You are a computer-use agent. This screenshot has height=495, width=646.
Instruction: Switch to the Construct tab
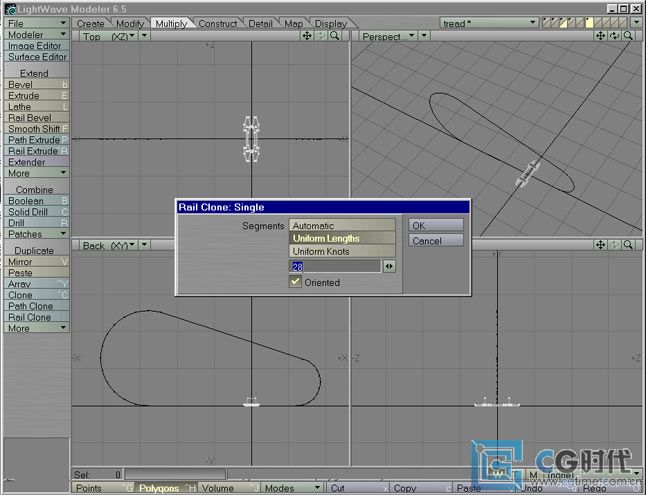[x=218, y=24]
